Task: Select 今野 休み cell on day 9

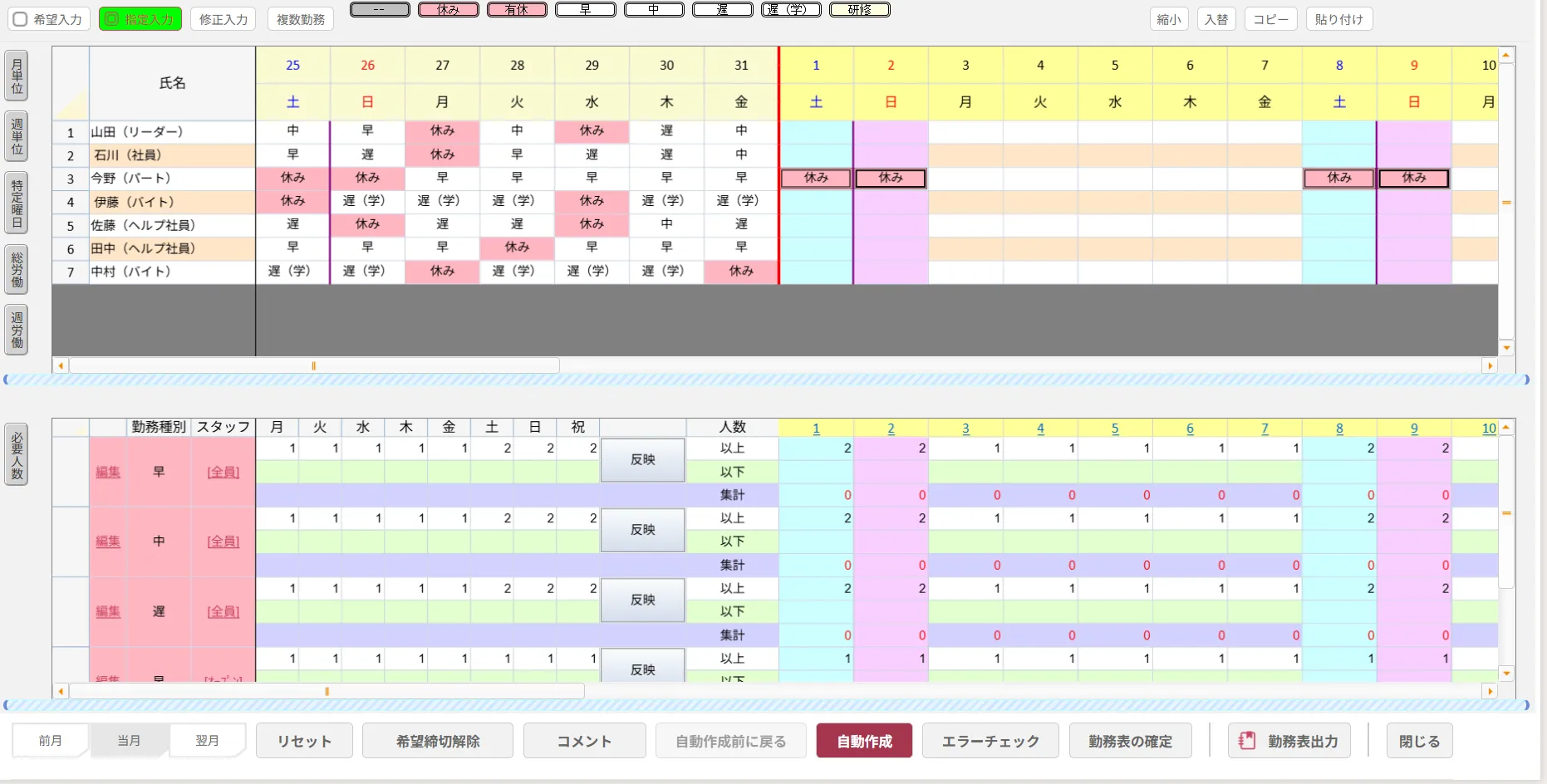Action: coord(1414,178)
